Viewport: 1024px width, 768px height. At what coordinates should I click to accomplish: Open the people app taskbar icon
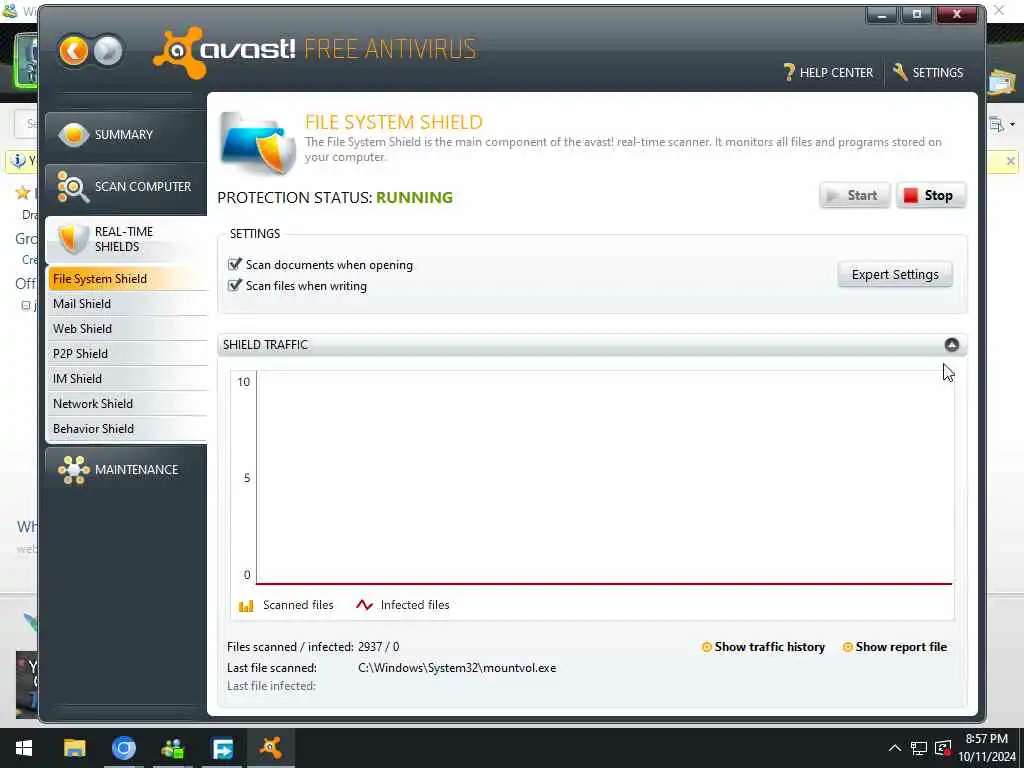(173, 748)
